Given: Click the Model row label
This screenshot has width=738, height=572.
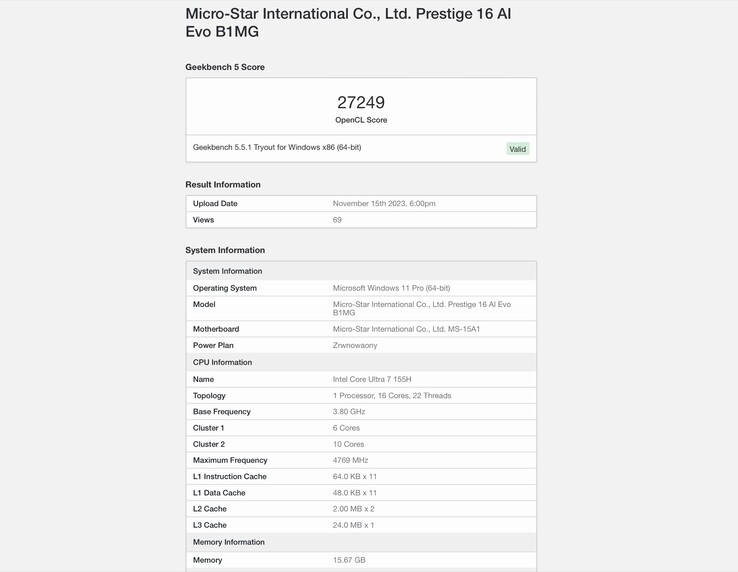Looking at the screenshot, I should tap(204, 304).
